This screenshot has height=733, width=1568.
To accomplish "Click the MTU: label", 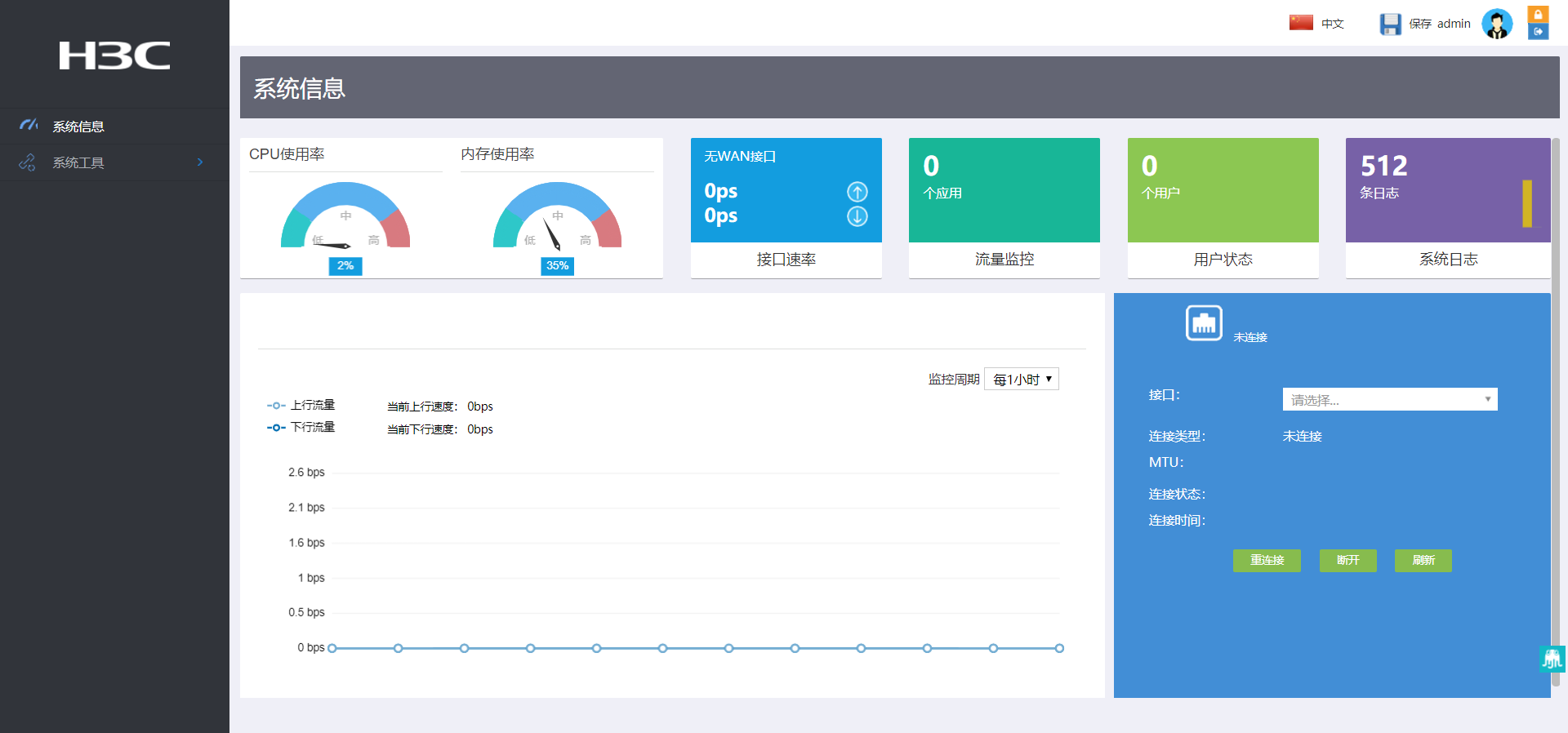I will click(1166, 463).
